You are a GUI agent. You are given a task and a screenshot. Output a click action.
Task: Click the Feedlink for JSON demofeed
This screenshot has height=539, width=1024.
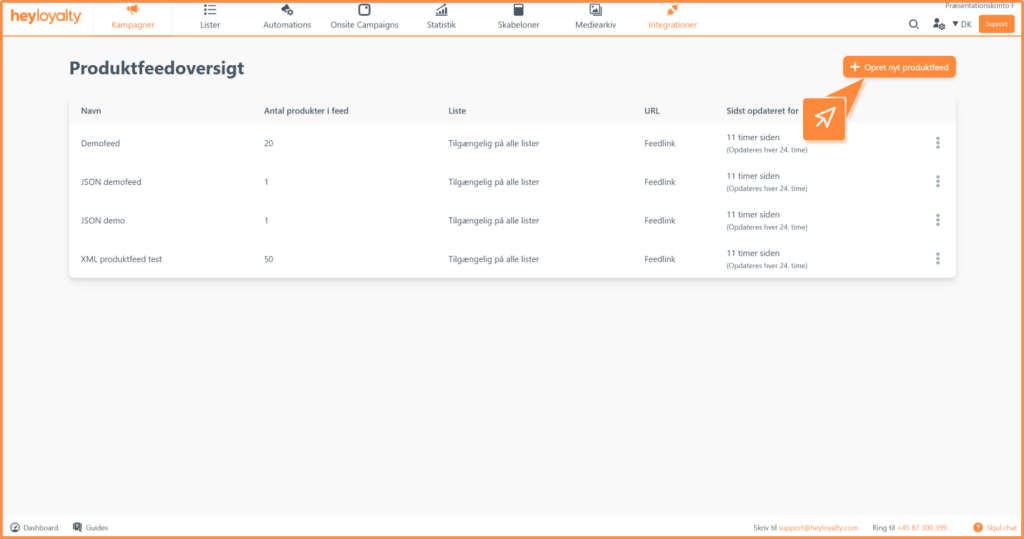click(x=659, y=182)
